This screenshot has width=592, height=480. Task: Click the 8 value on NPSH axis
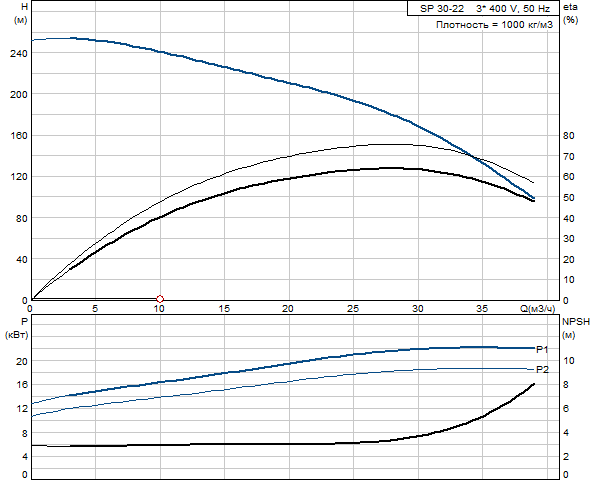(566, 384)
